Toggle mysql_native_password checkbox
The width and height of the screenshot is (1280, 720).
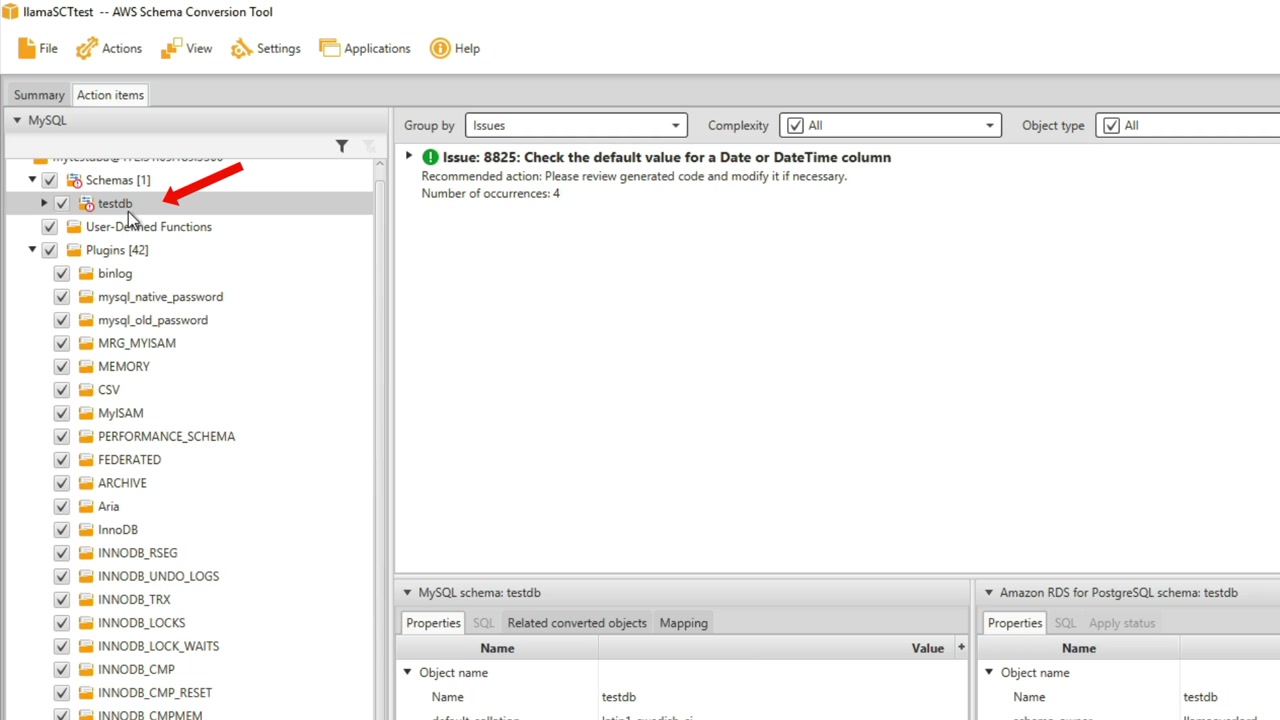point(62,297)
